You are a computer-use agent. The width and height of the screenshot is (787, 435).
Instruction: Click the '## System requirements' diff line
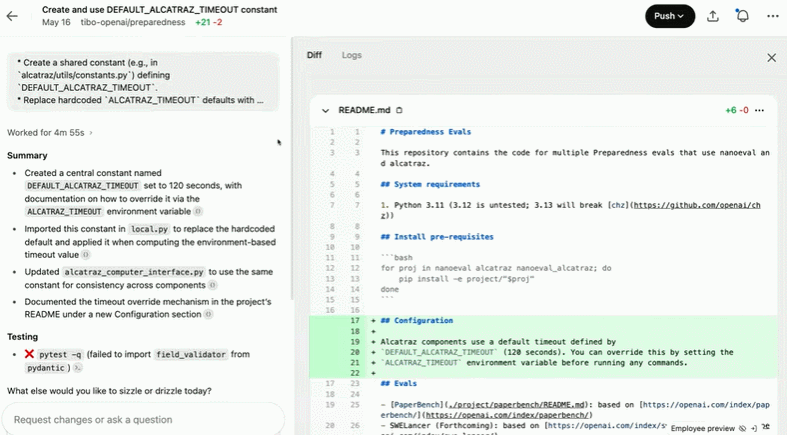[430, 184]
